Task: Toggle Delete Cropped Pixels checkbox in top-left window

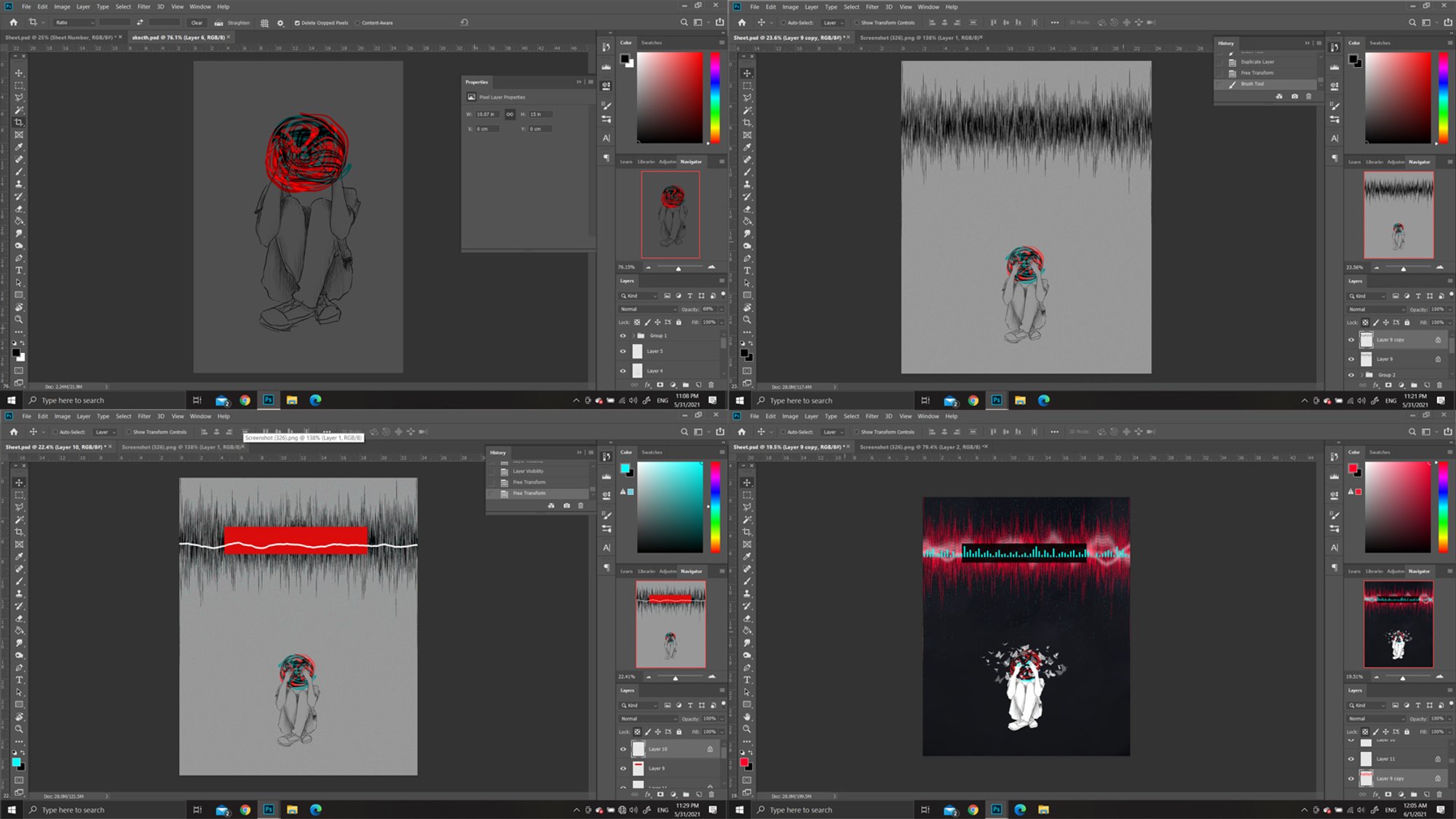Action: [297, 23]
